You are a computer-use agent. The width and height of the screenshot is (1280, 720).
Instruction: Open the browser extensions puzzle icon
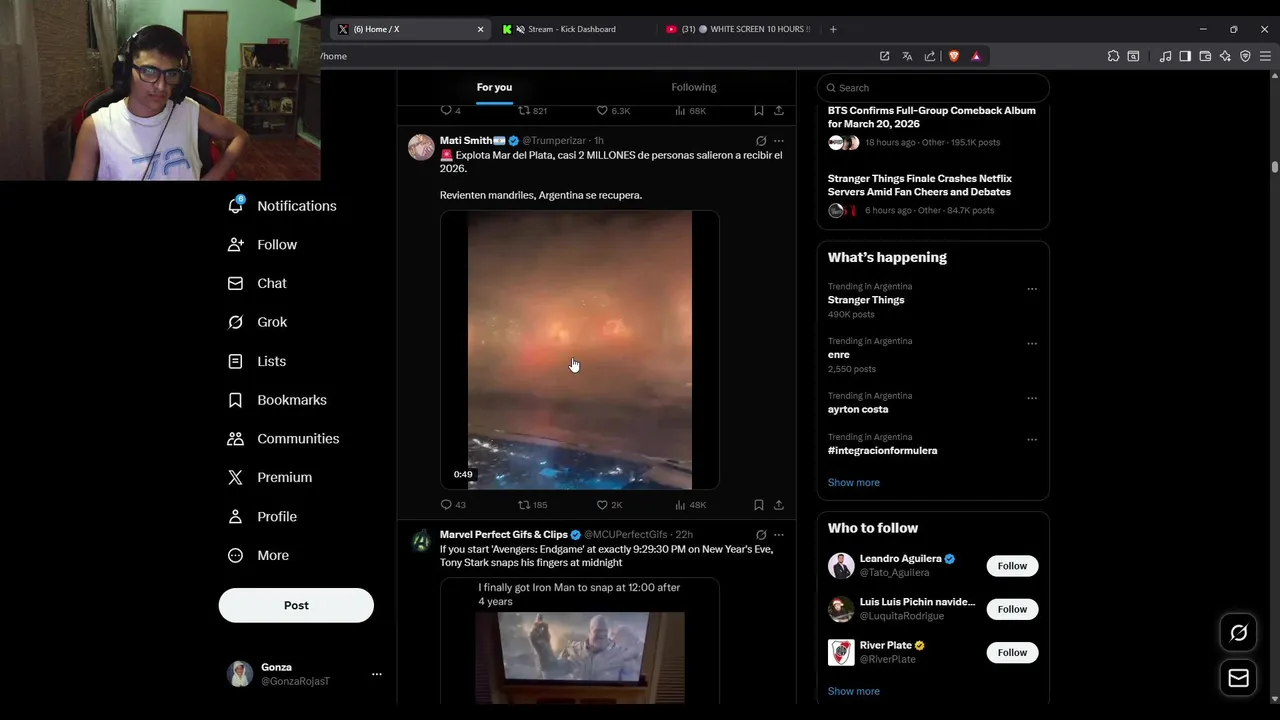point(1113,56)
